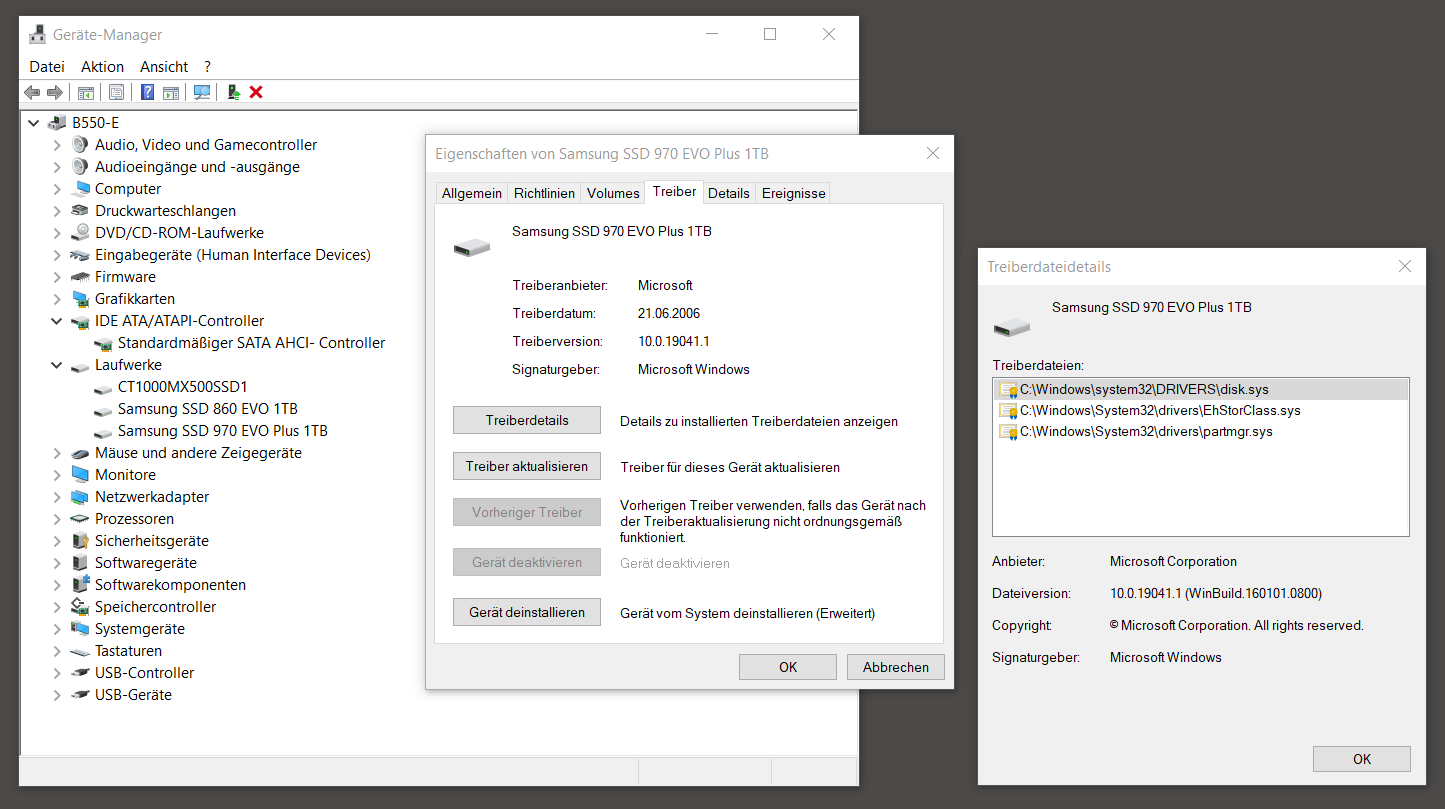Expand the Systemgeräte node arrow

pos(58,629)
